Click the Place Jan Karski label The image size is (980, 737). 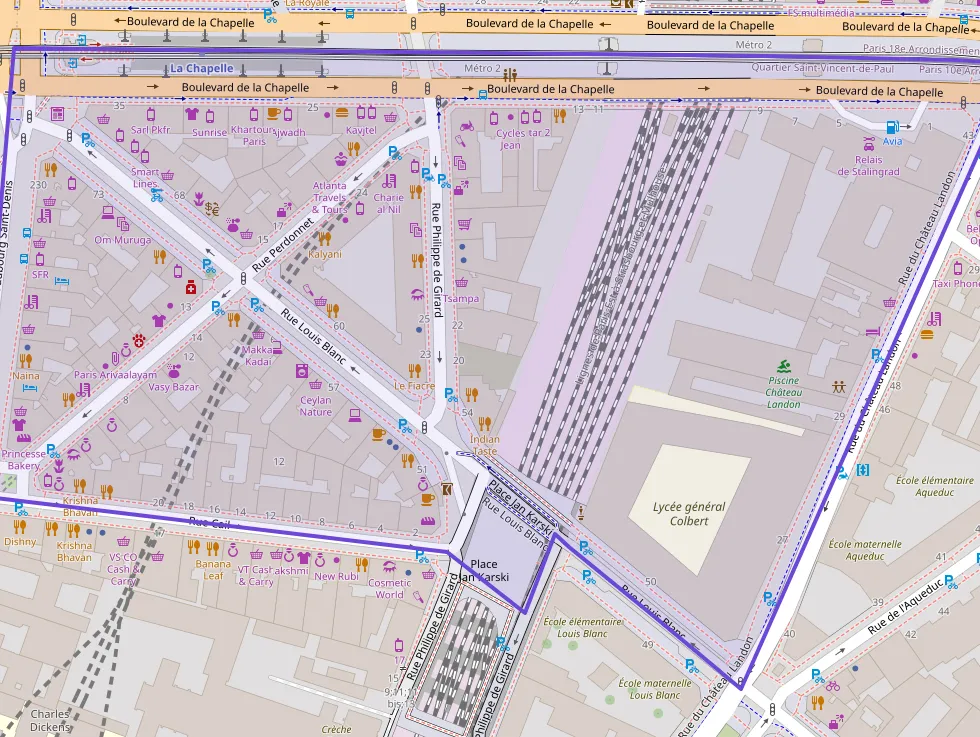(484, 570)
